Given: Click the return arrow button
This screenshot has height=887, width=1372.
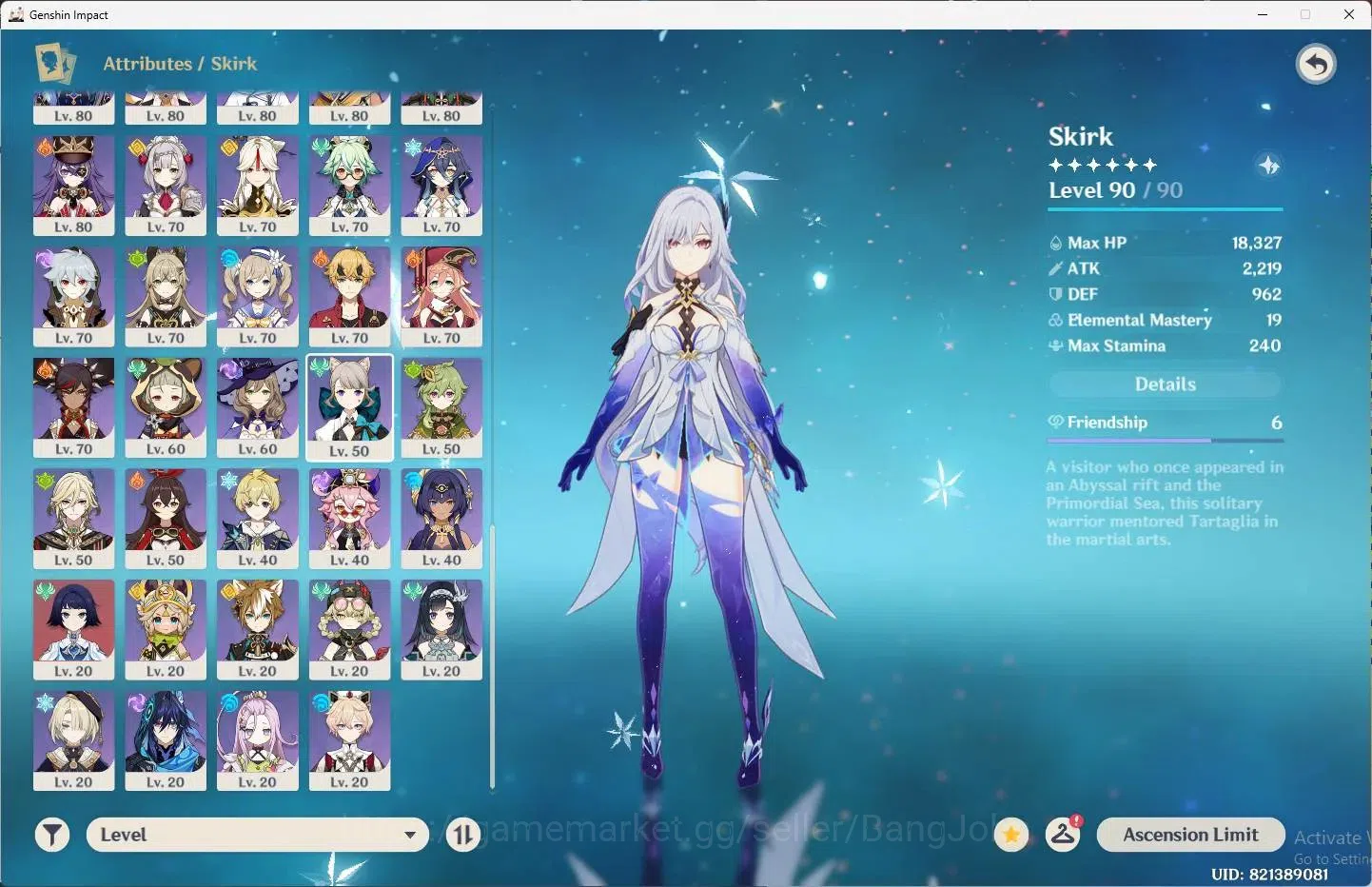Looking at the screenshot, I should [1316, 65].
